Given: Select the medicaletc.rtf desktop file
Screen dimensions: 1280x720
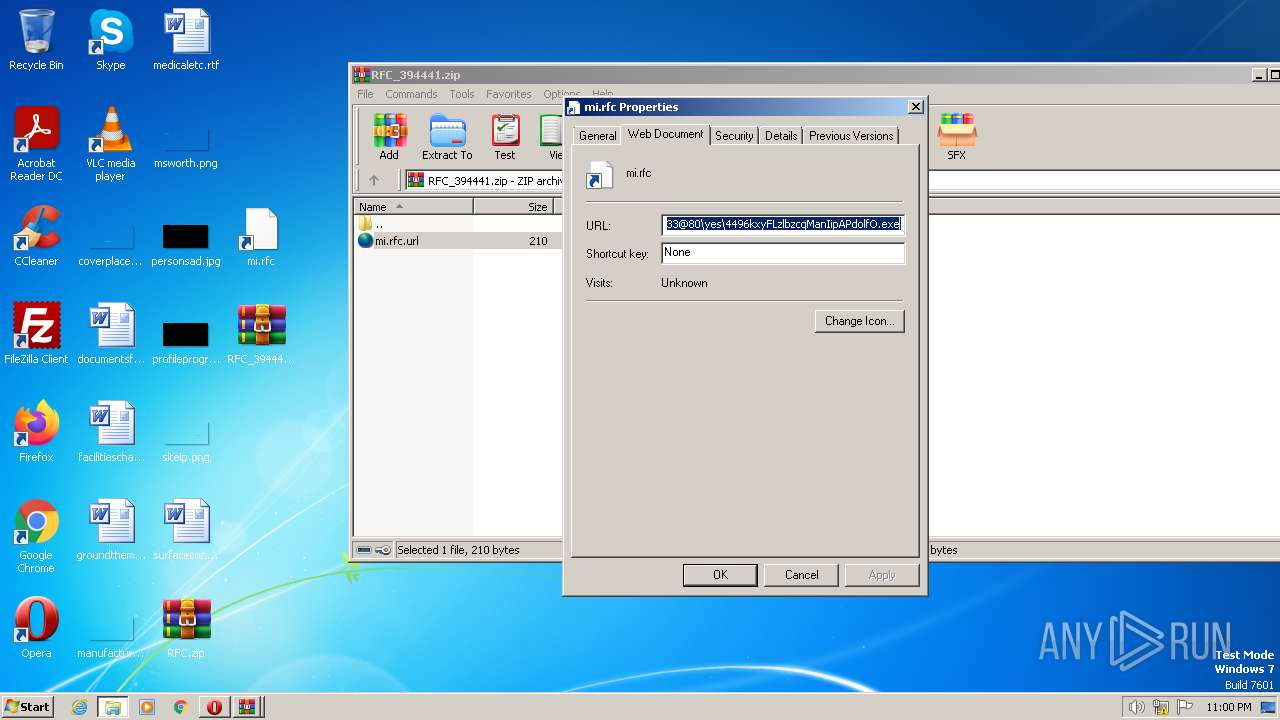Looking at the screenshot, I should coord(186,40).
